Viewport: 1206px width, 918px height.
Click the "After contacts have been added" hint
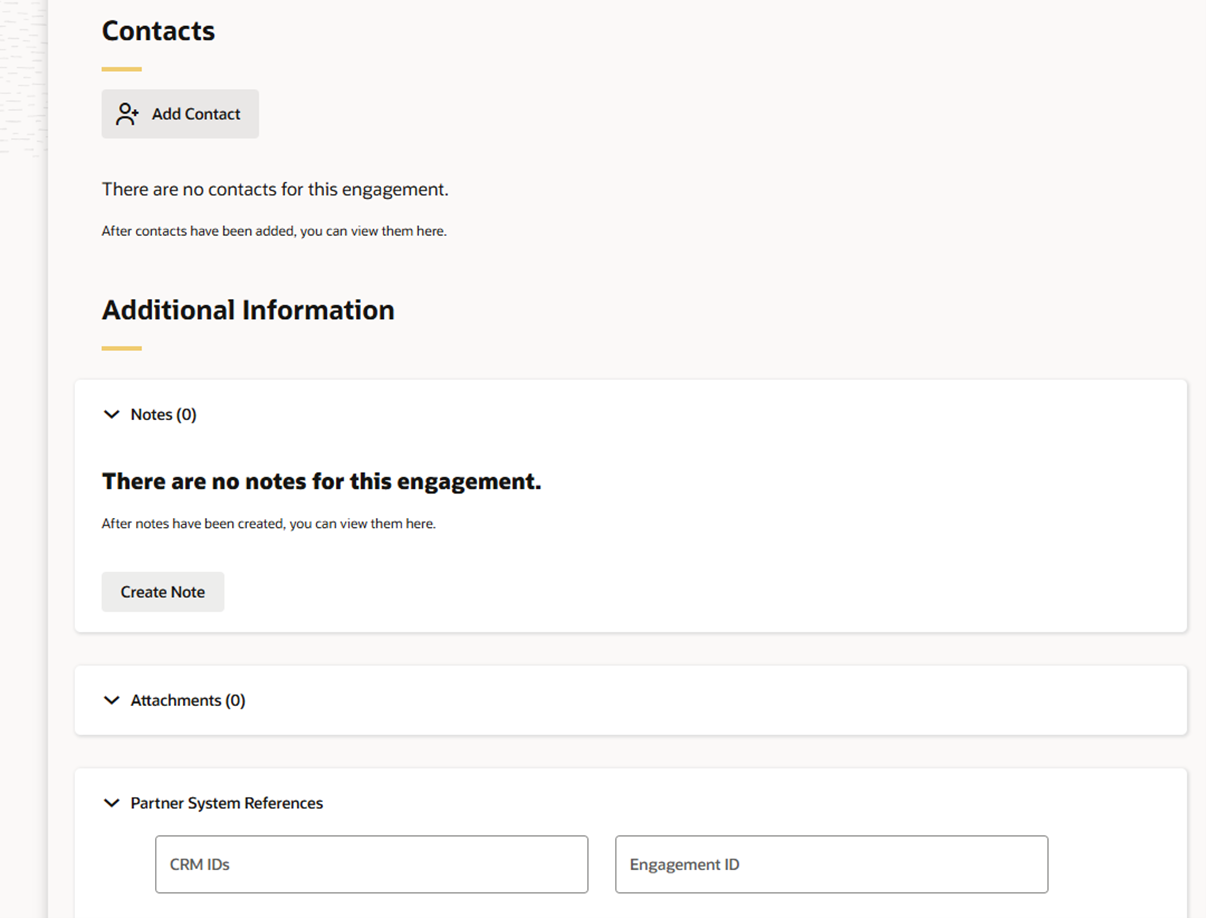[x=274, y=231]
